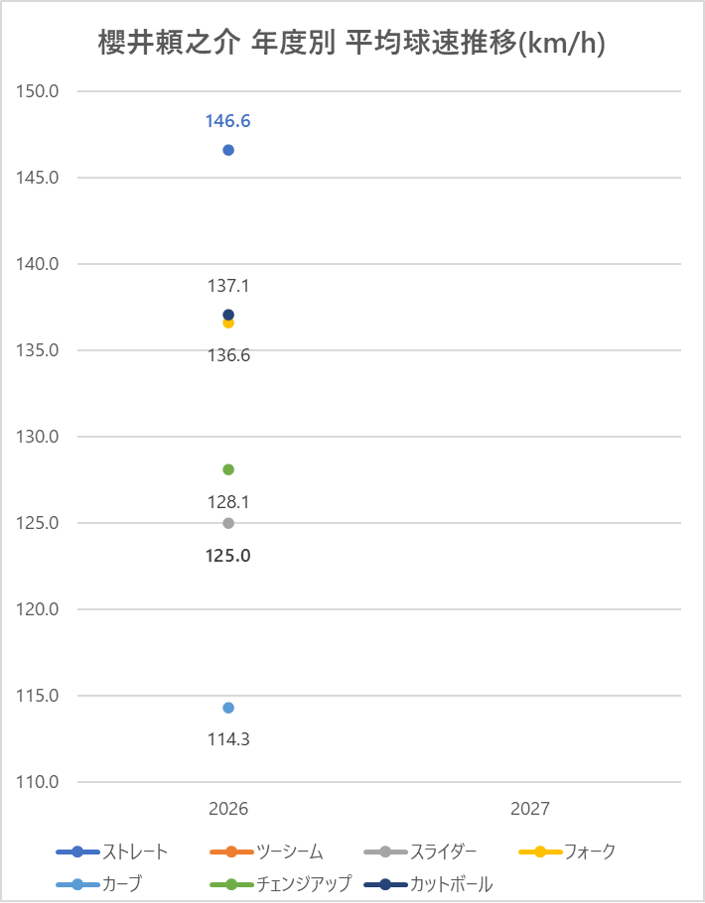Select the 146.6 data label
The height and width of the screenshot is (903, 705).
(x=228, y=122)
